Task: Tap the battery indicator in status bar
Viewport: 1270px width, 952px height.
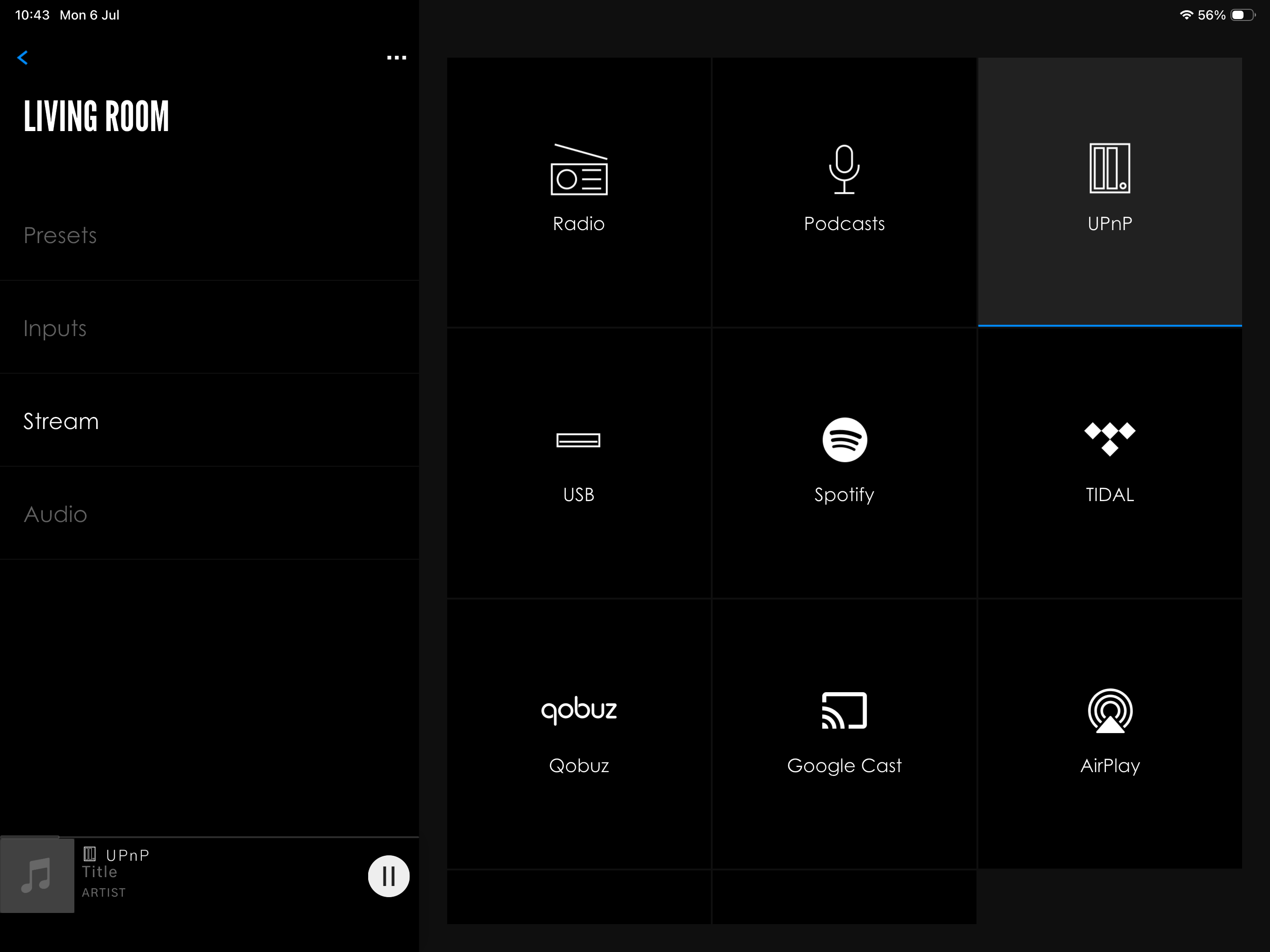Action: point(1244,15)
